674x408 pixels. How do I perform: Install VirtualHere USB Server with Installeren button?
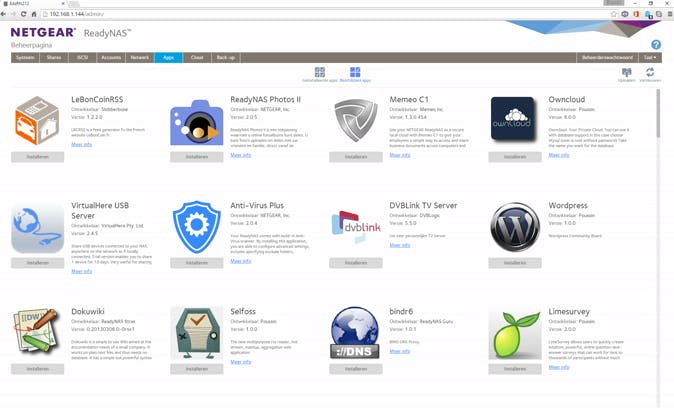point(37,263)
